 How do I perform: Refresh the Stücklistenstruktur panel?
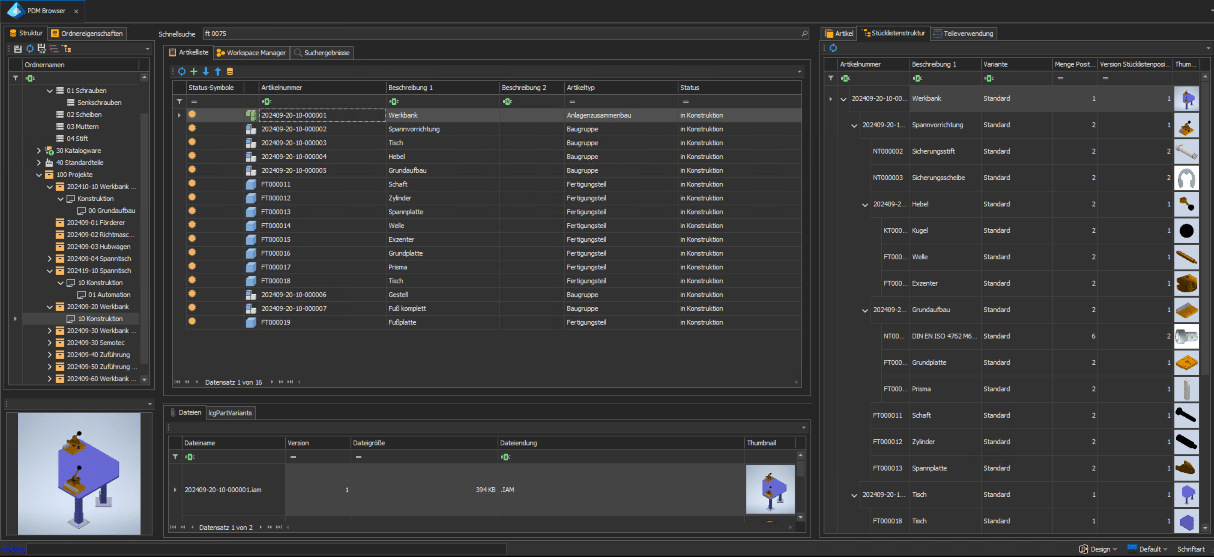click(832, 48)
